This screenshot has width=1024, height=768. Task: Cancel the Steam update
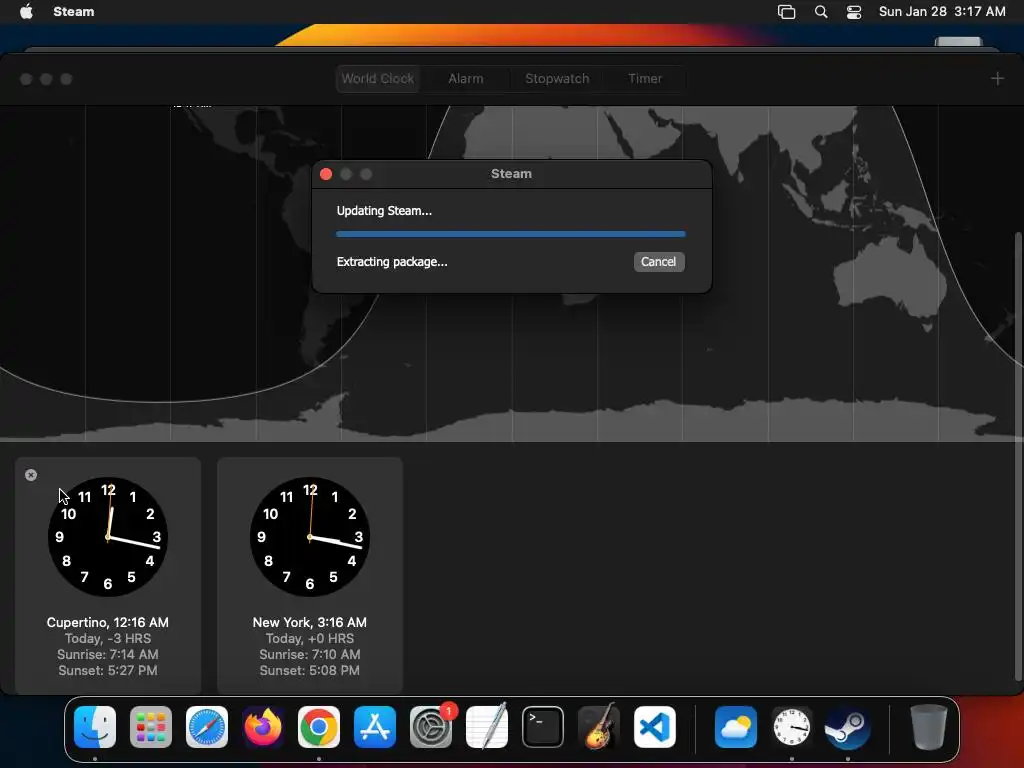tap(658, 262)
